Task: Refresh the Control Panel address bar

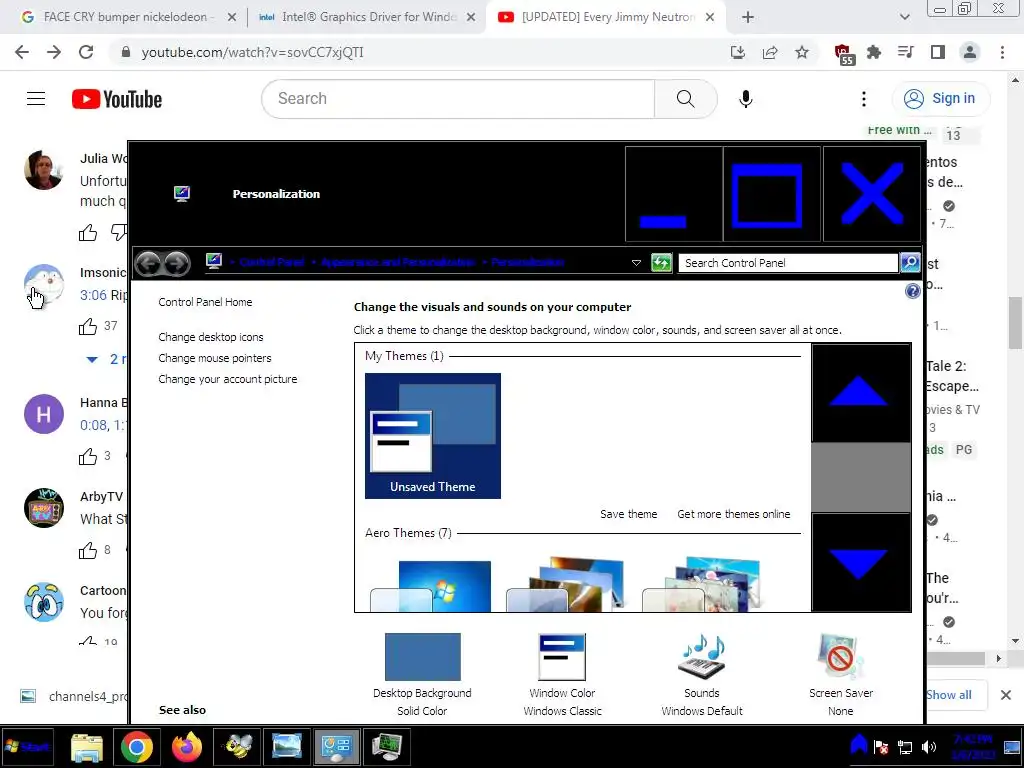Action: pos(661,263)
